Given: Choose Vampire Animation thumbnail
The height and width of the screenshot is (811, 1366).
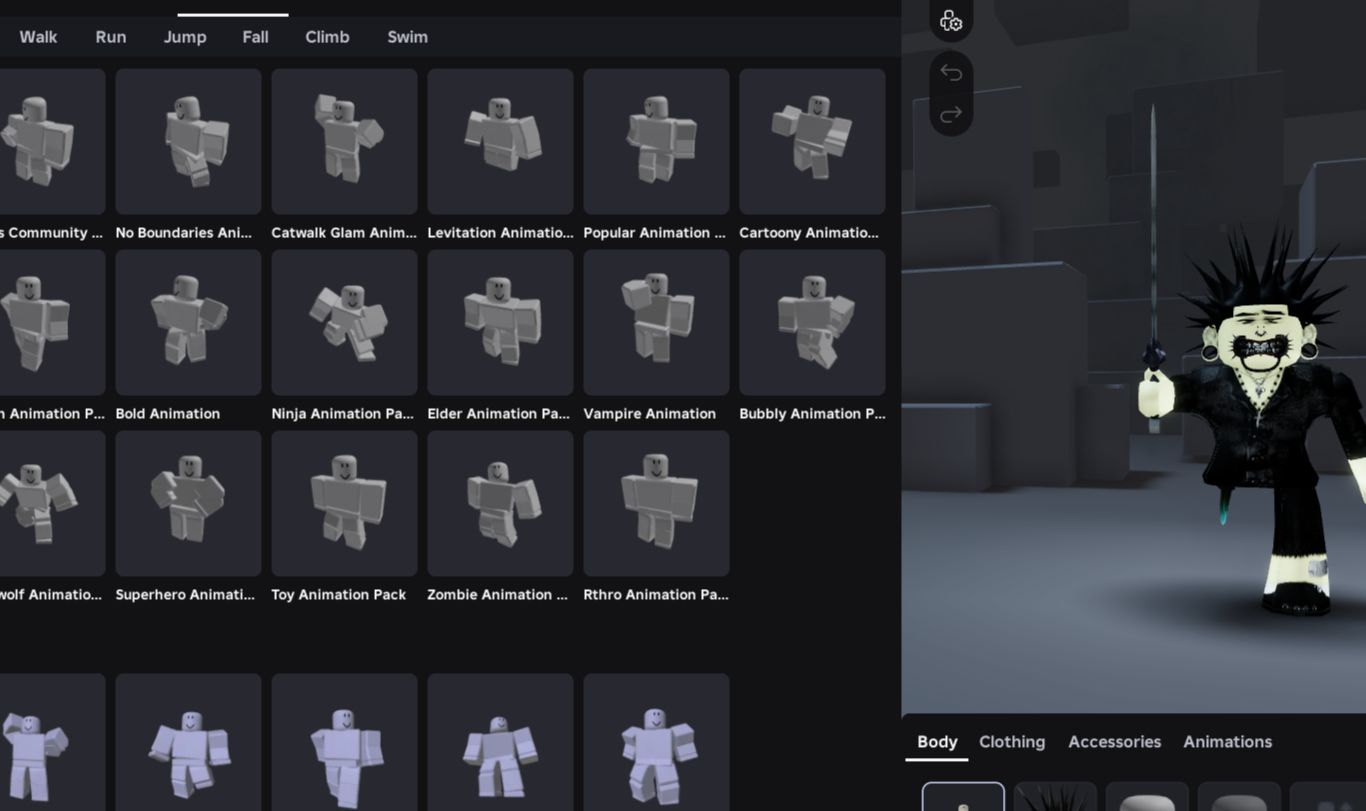Looking at the screenshot, I should coord(656,322).
